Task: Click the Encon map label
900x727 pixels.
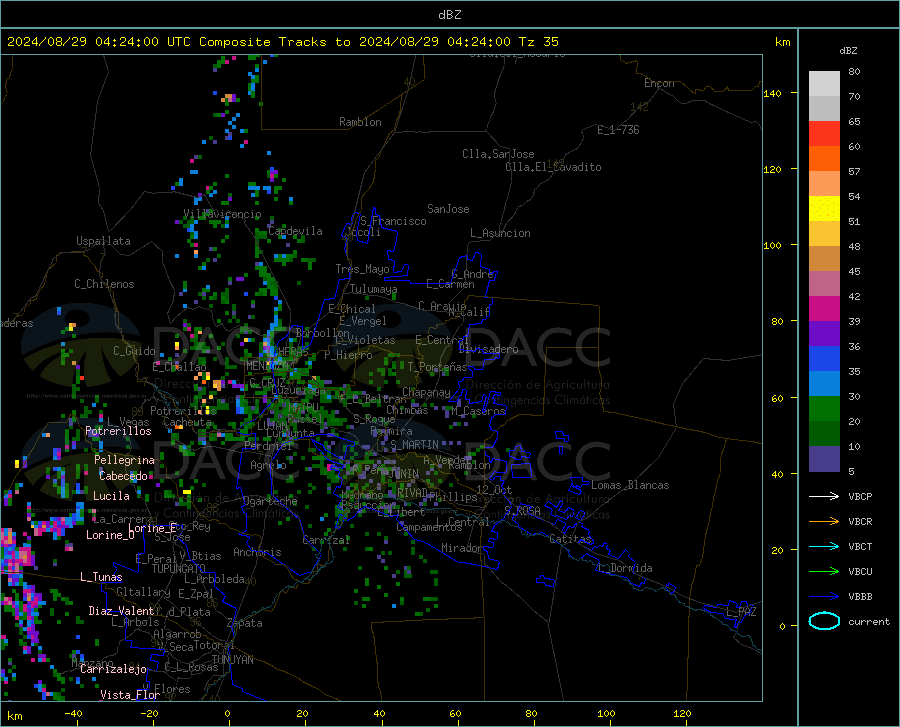Action: coord(659,83)
